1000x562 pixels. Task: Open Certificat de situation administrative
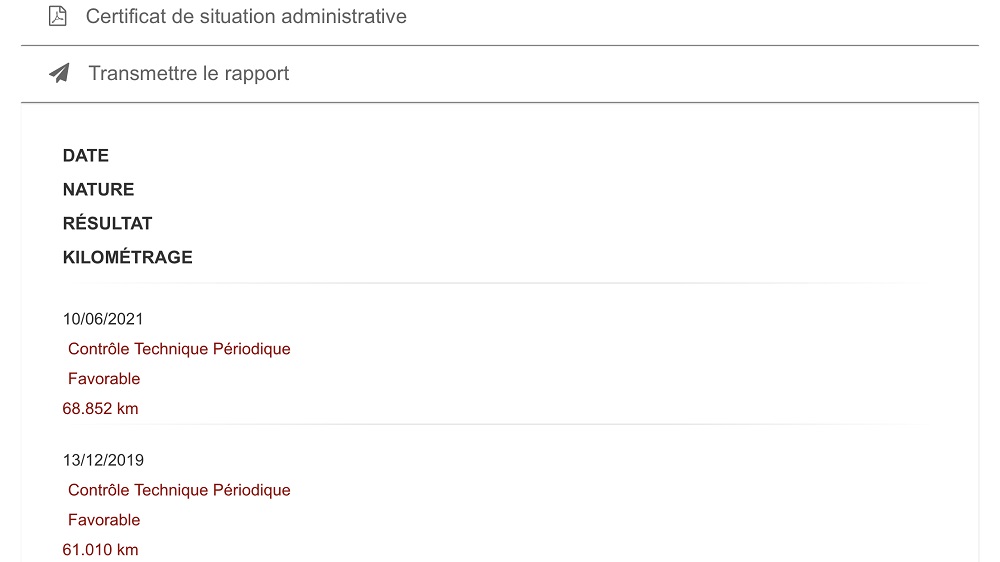pyautogui.click(x=246, y=16)
